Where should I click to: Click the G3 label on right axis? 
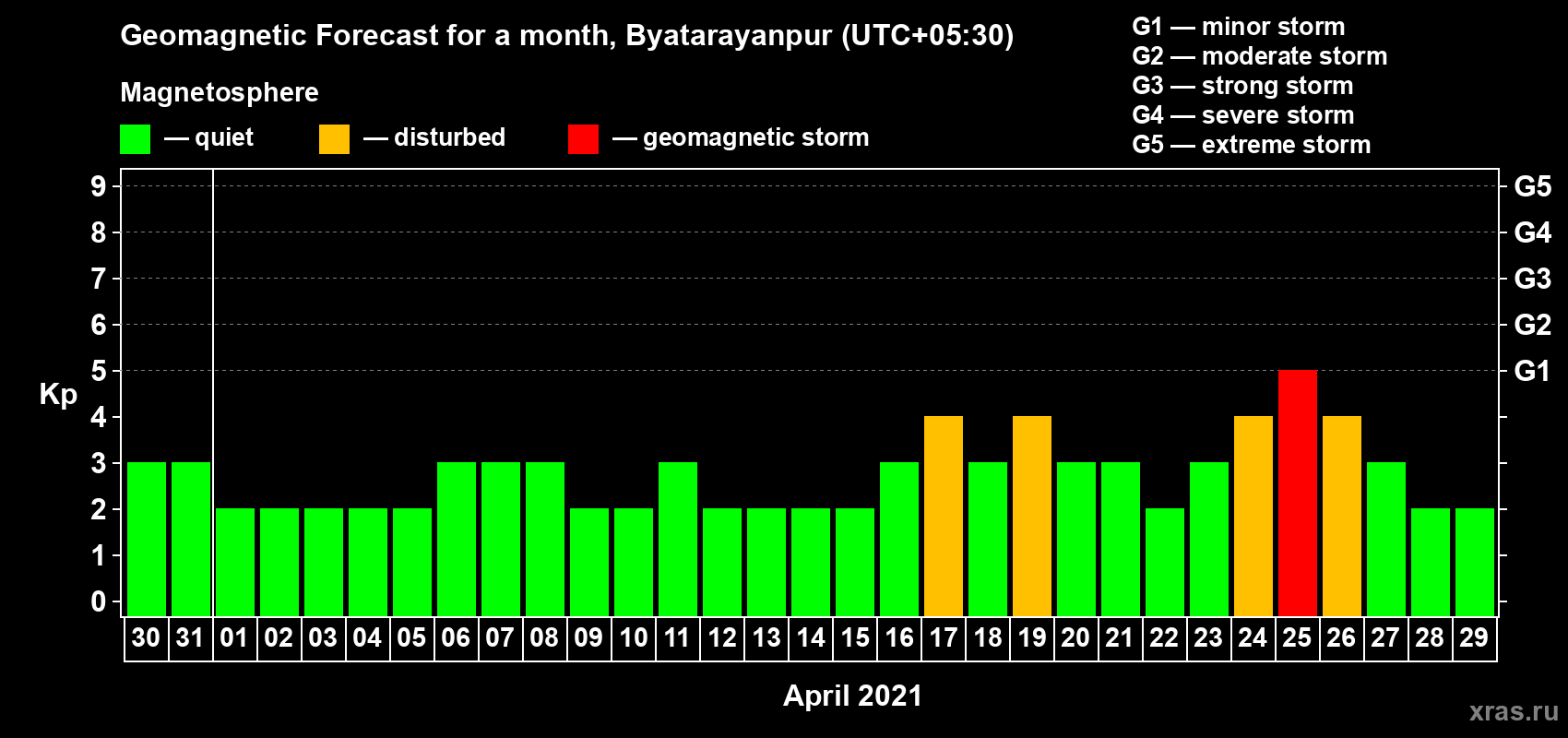point(1532,279)
